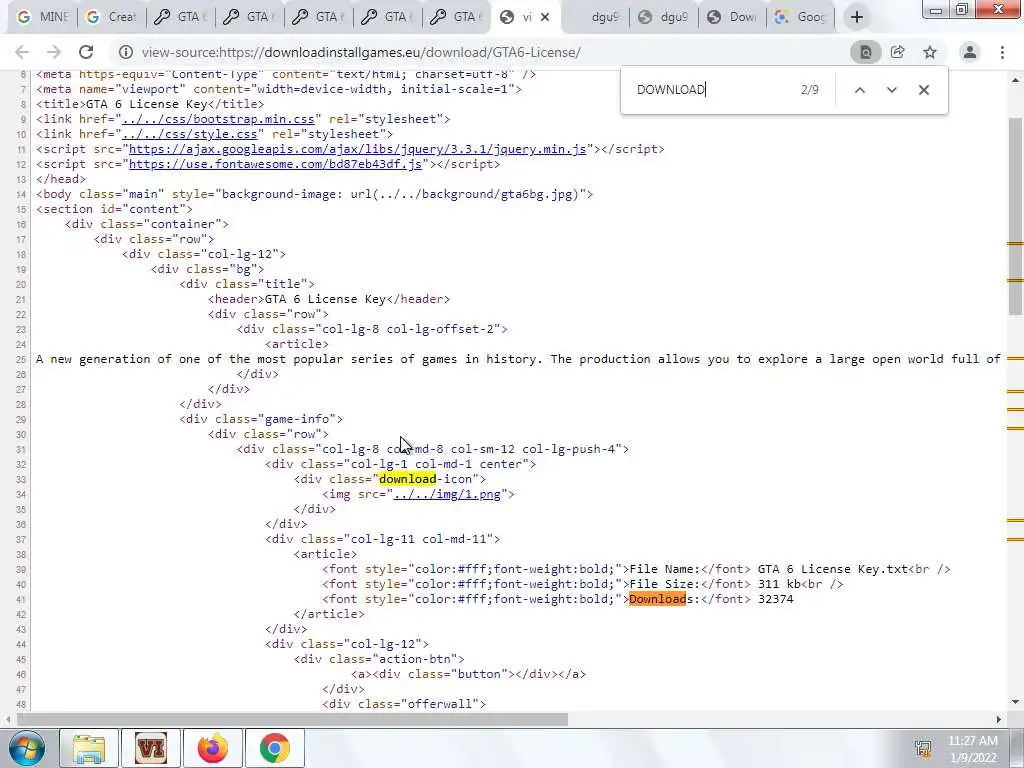Go back to the previous page

tap(22, 52)
